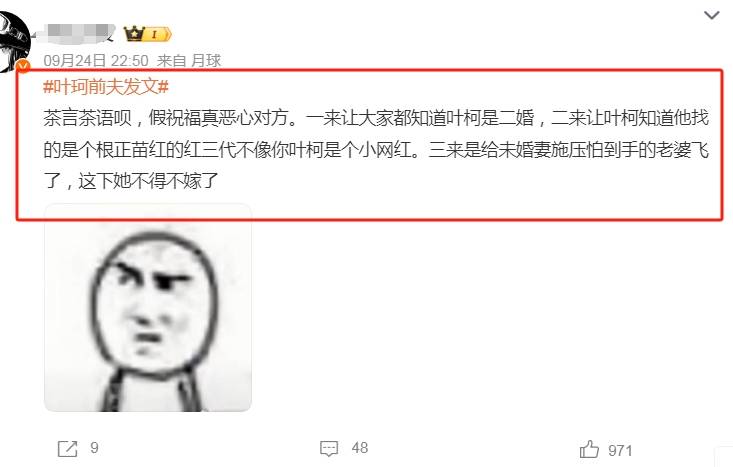Open comments via the speech bubble icon
733x467 pixels.
click(x=329, y=448)
